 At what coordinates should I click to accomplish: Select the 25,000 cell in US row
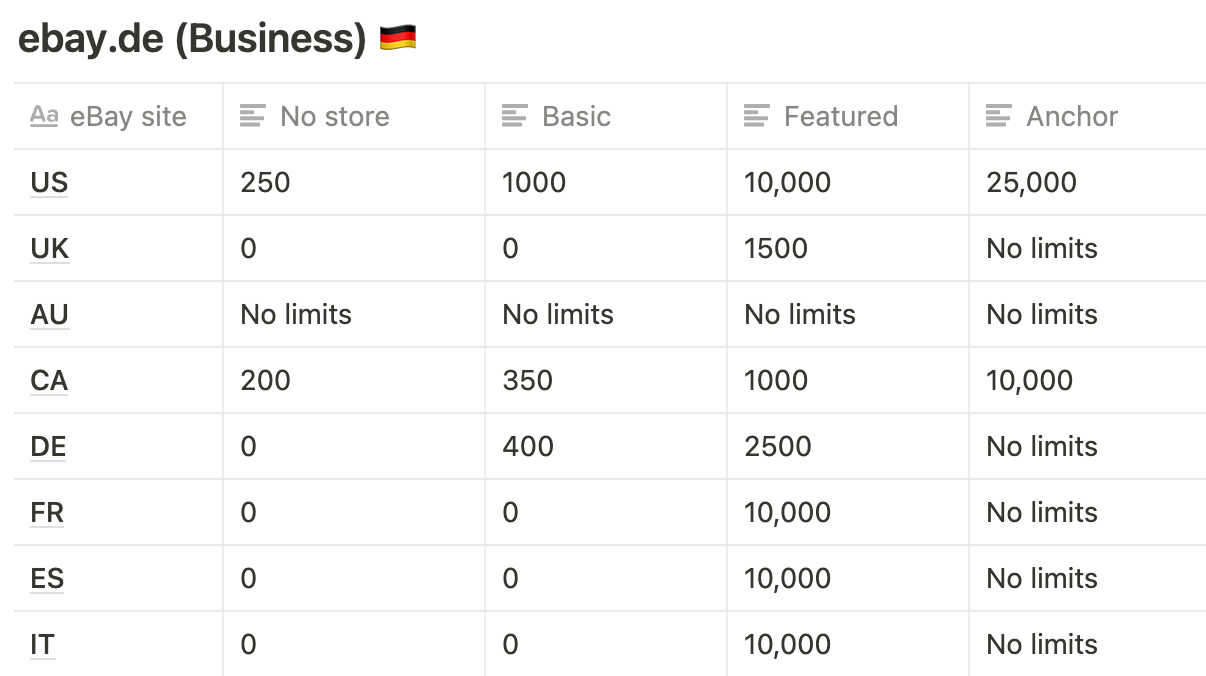(1088, 182)
